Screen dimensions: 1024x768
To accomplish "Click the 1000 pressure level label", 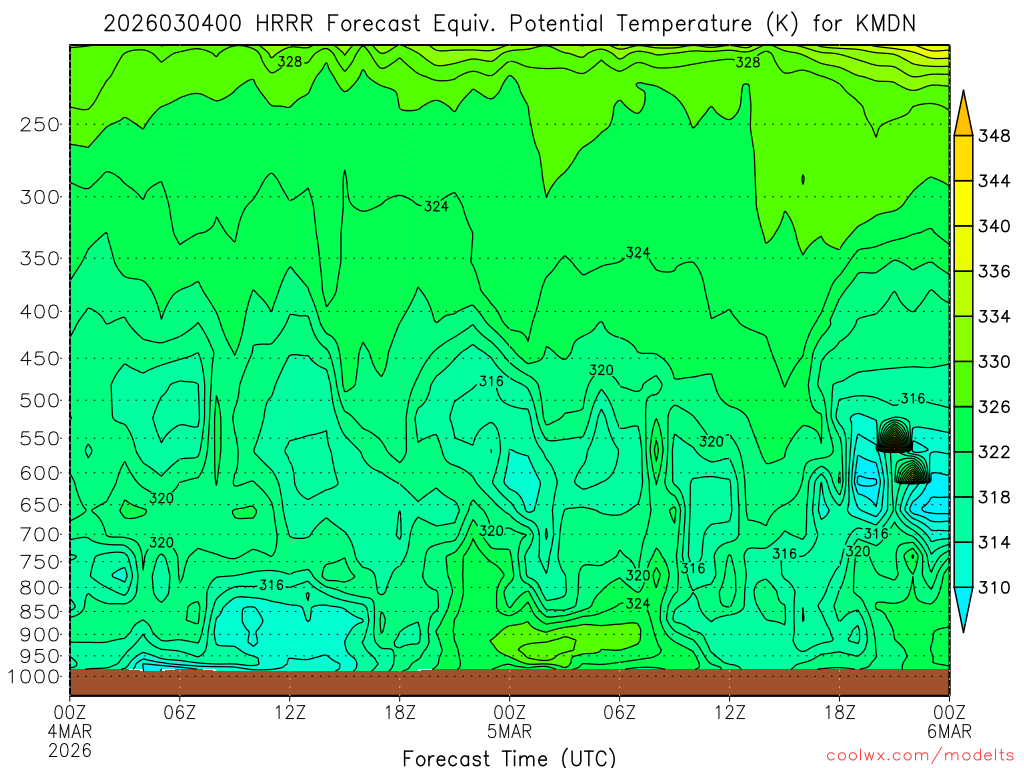I will click(34, 676).
